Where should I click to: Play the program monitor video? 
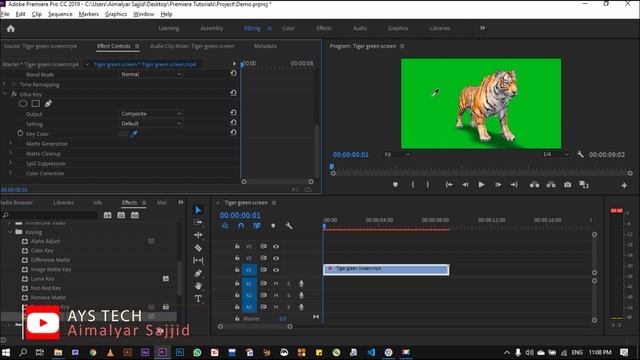[x=482, y=185]
